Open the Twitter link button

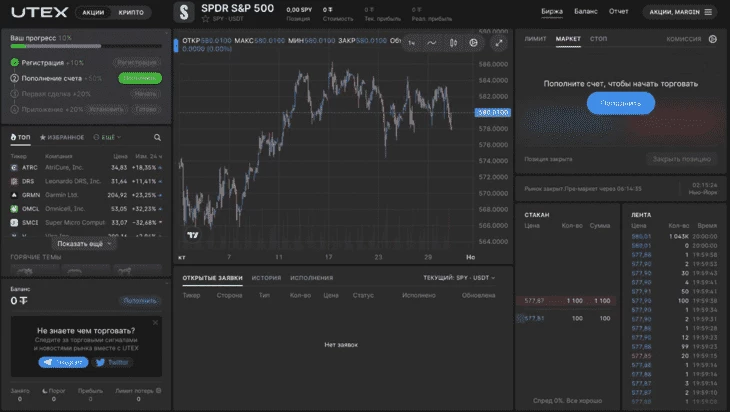(112, 362)
